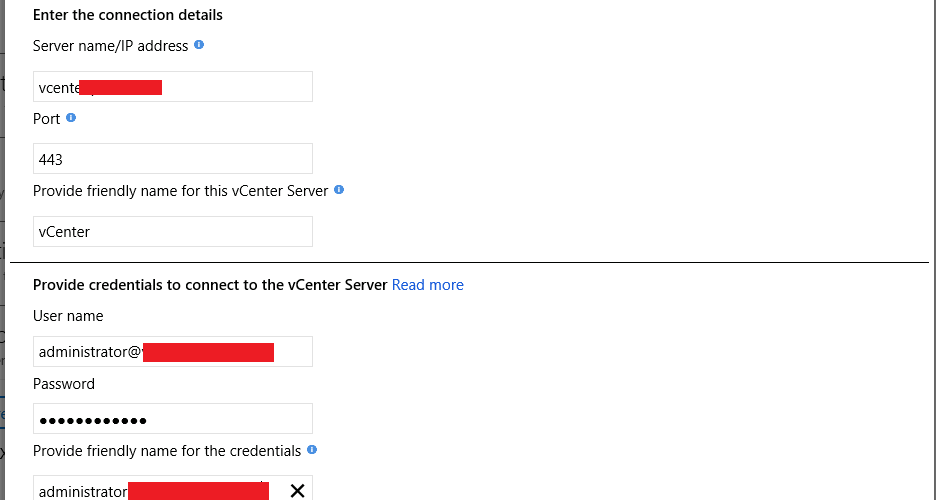The image size is (936, 500).
Task: Click 'Provide friendly name for this vCenter Server' label
Action: pos(180,191)
